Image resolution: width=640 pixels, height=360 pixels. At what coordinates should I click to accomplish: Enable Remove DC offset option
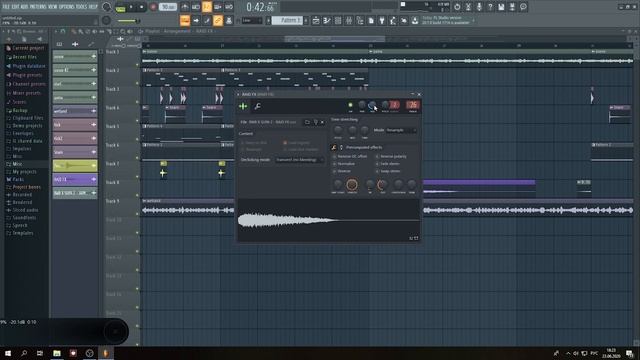[350, 156]
